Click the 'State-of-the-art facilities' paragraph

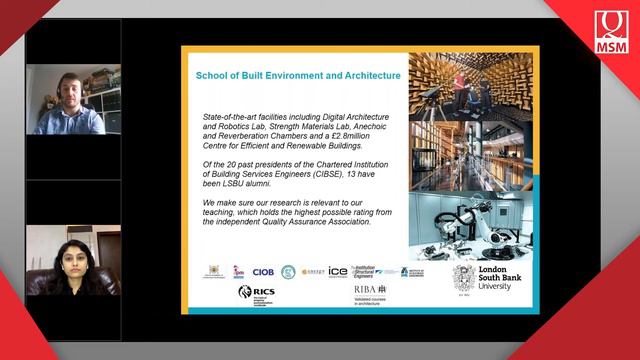pos(296,131)
